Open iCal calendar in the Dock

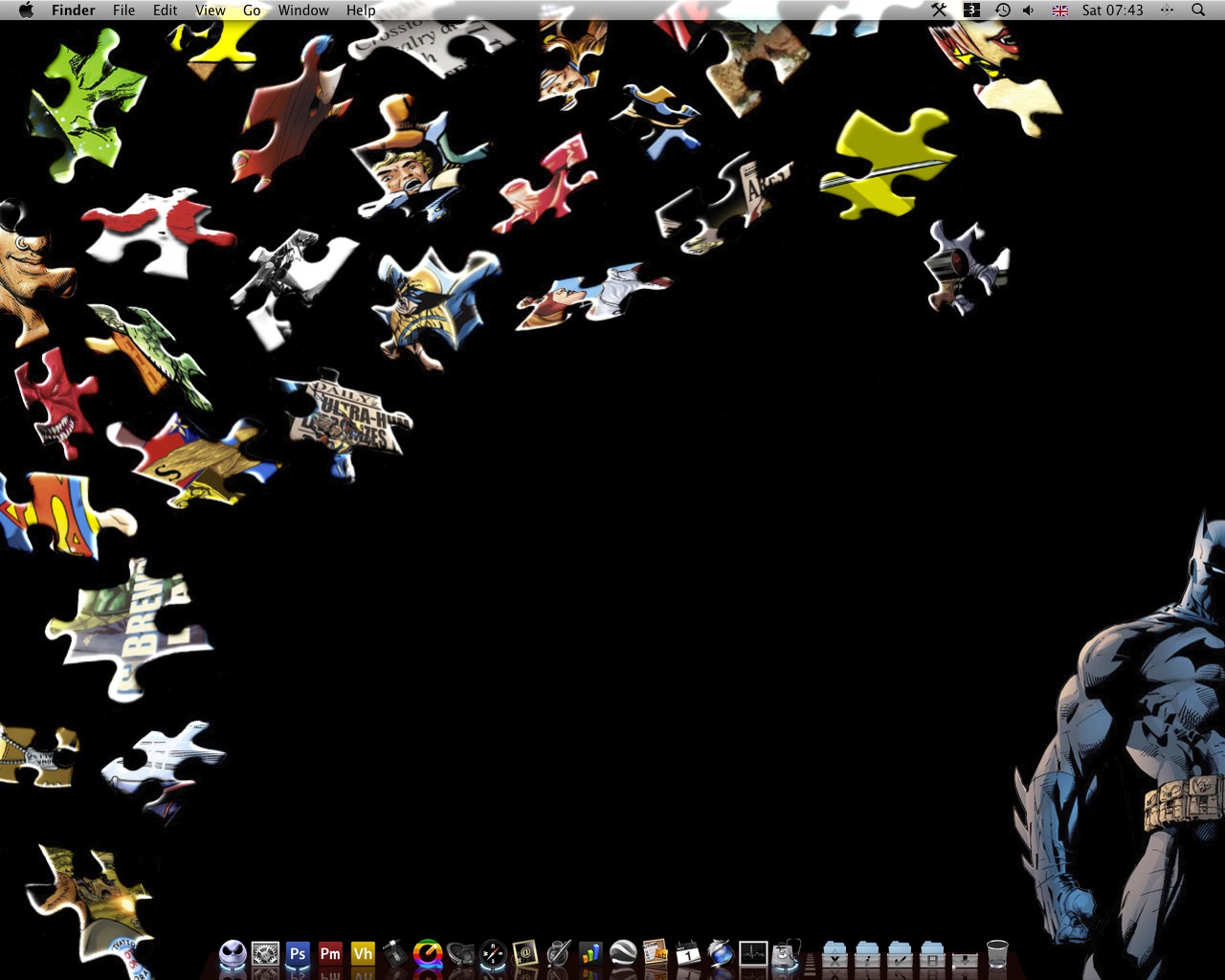tap(688, 953)
